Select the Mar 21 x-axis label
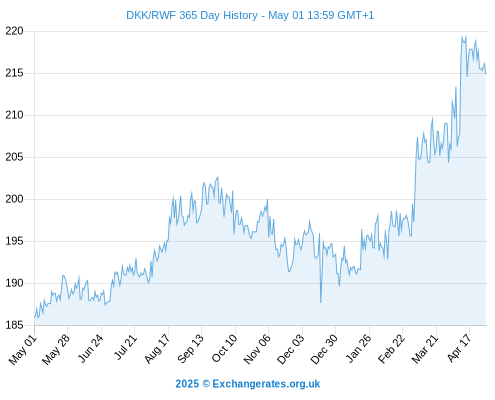Viewport: 495px width, 400px height. (425, 349)
